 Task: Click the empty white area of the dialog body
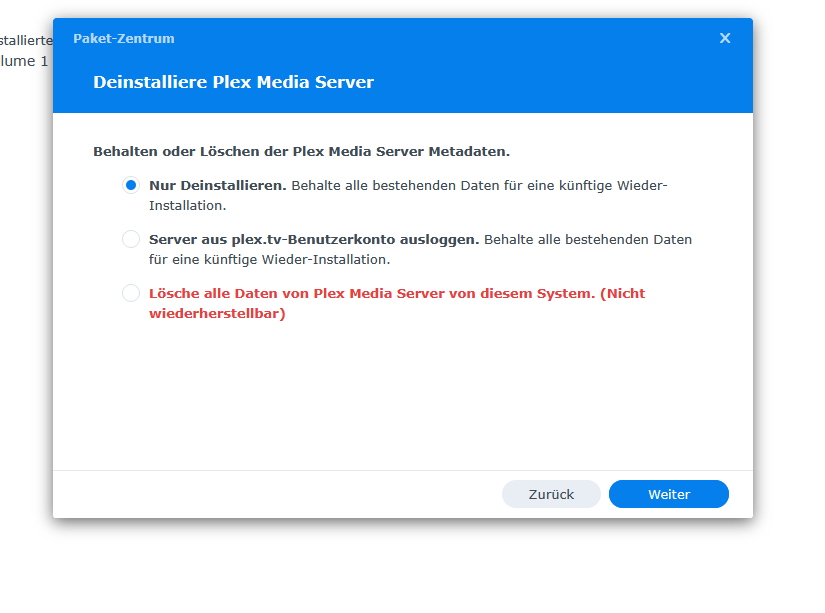coord(400,400)
